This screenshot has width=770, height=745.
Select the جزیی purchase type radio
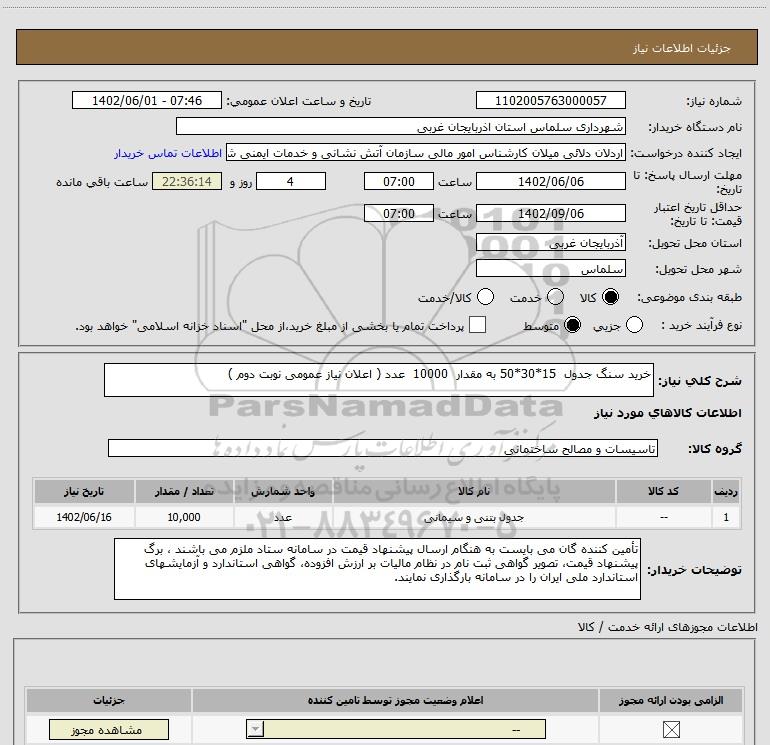(x=634, y=325)
